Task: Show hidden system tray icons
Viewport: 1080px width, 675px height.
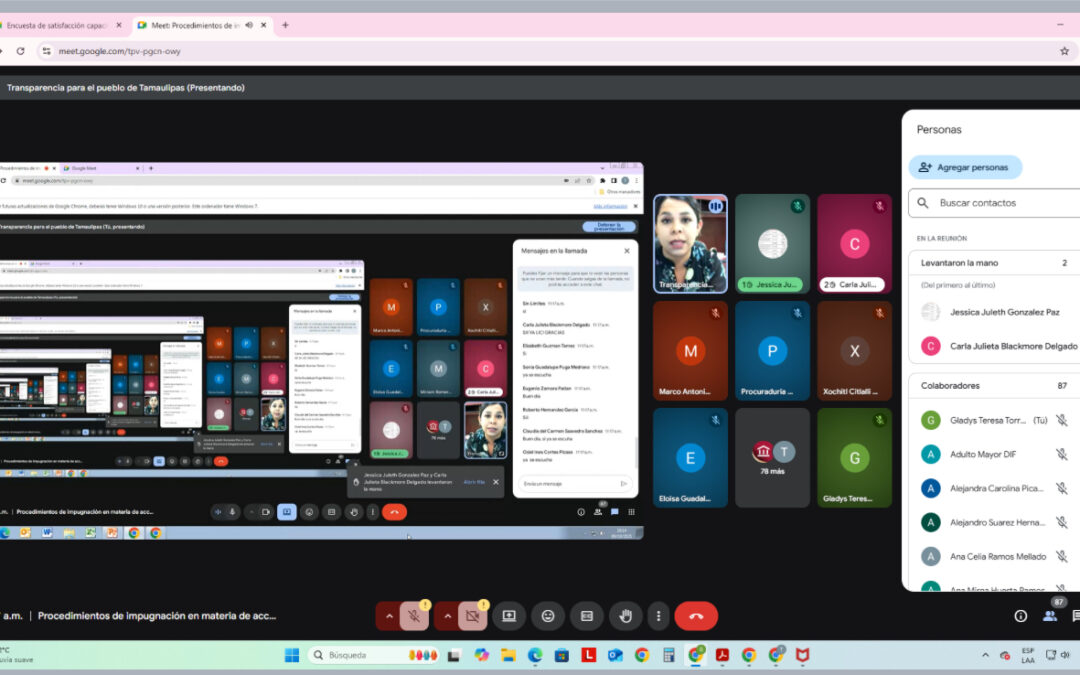Action: coord(986,655)
